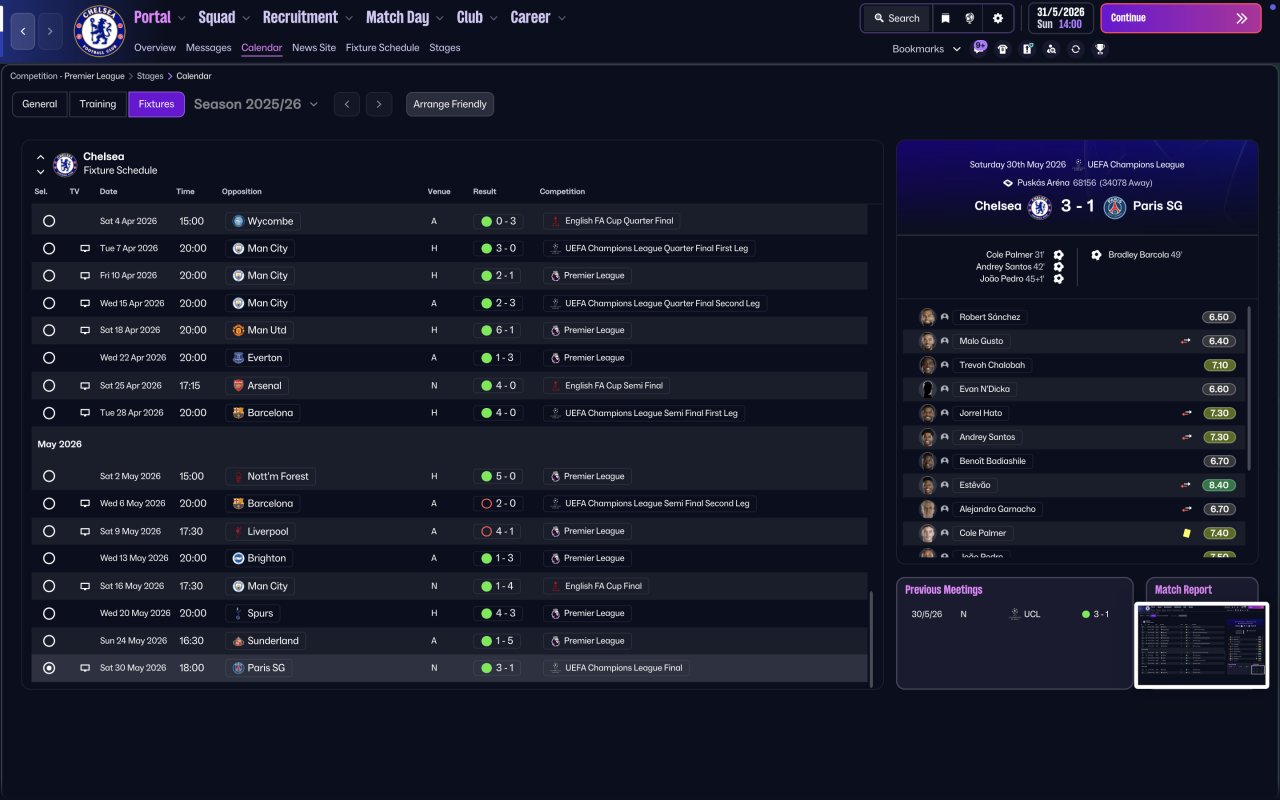Click the TV icon for Sat 25 Apr Arsenal fixture
This screenshot has width=1280, height=800.
tap(85, 385)
